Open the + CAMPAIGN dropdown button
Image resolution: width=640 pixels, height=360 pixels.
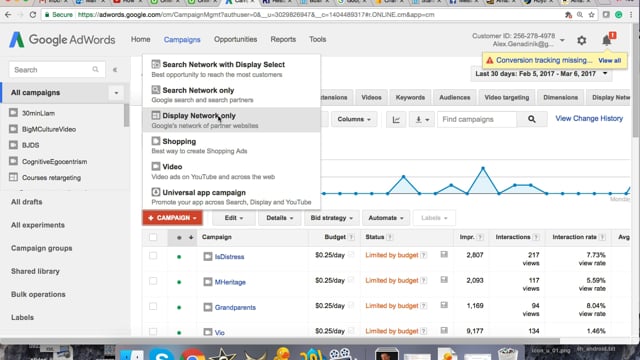(172, 218)
